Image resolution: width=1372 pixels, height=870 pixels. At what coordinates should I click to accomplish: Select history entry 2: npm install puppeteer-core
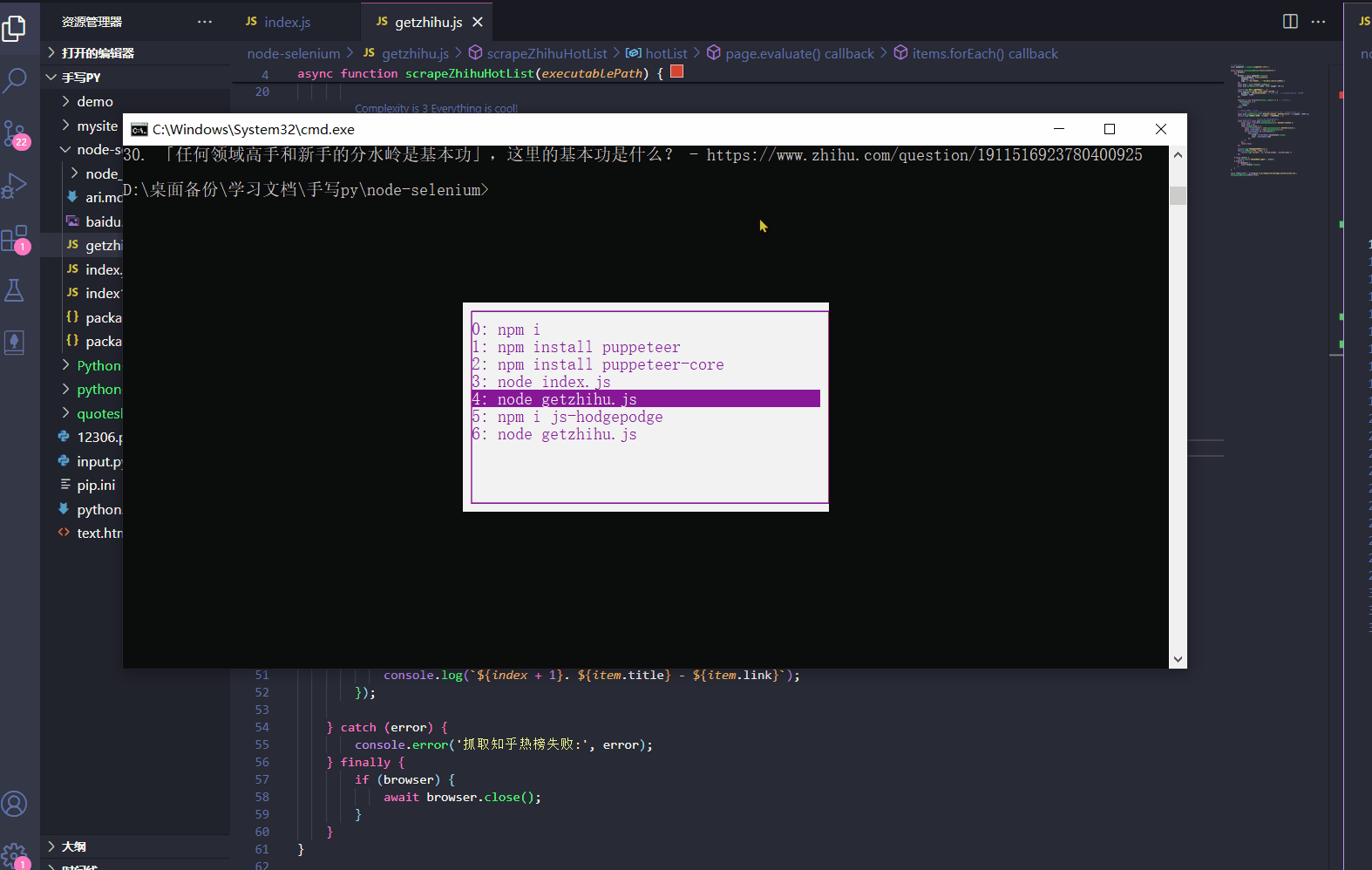pos(646,364)
